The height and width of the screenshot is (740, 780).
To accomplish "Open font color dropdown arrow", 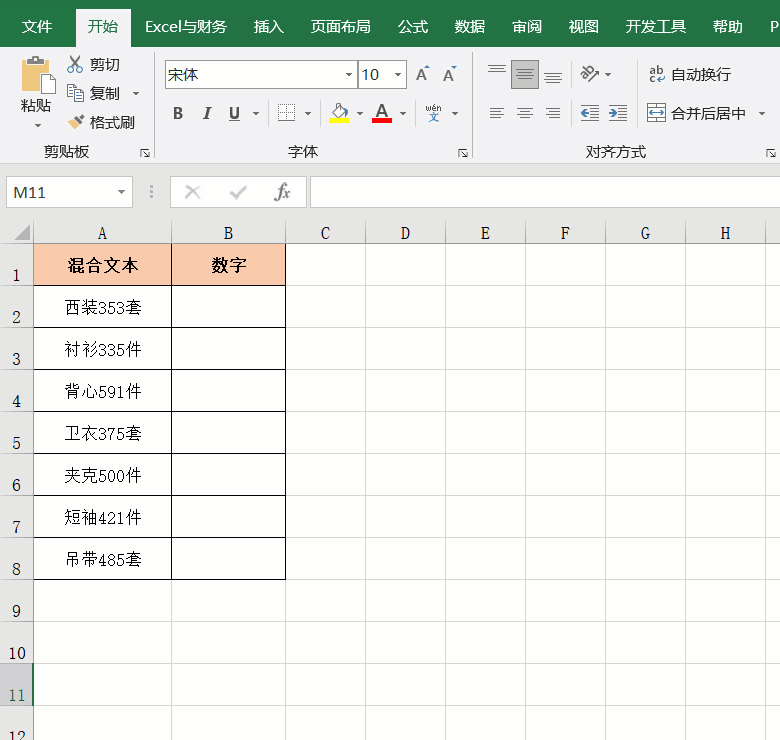I will [x=403, y=113].
